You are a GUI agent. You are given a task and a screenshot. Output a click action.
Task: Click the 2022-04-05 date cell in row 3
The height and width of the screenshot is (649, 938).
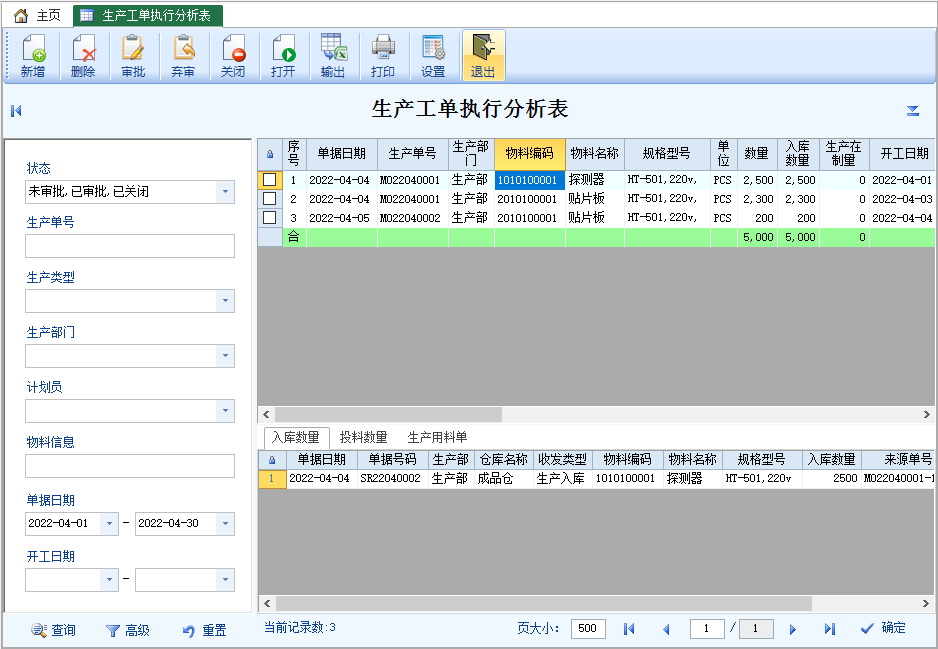coord(342,218)
